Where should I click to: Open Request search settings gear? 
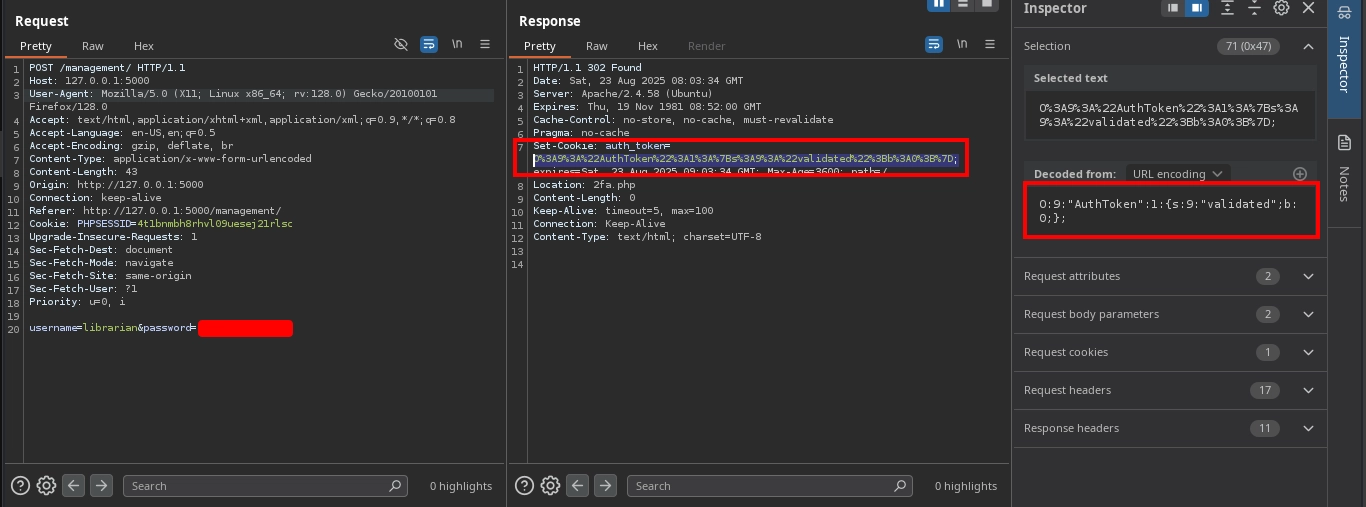pyautogui.click(x=46, y=486)
